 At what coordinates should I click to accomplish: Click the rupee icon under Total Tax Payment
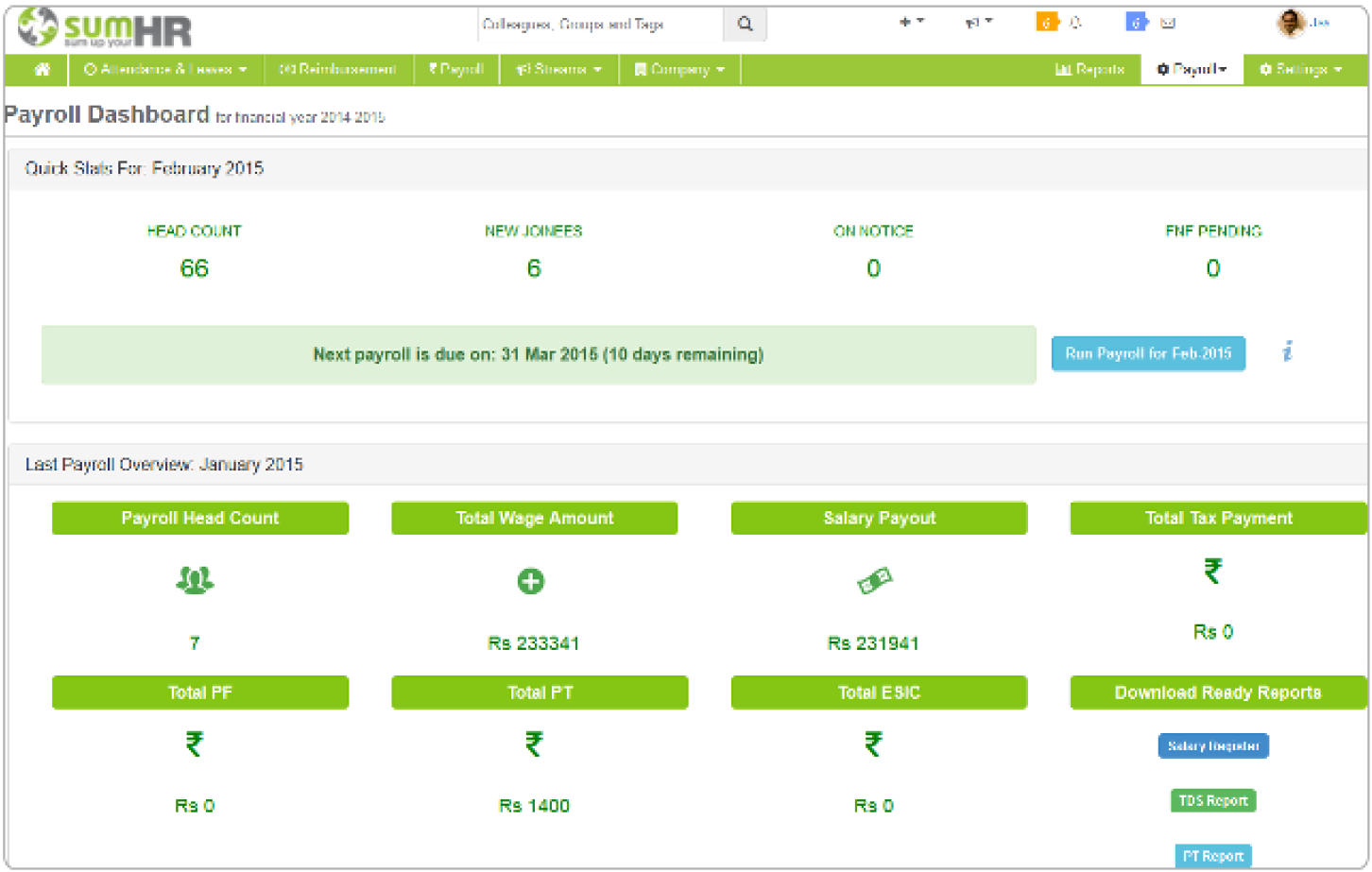tap(1213, 571)
